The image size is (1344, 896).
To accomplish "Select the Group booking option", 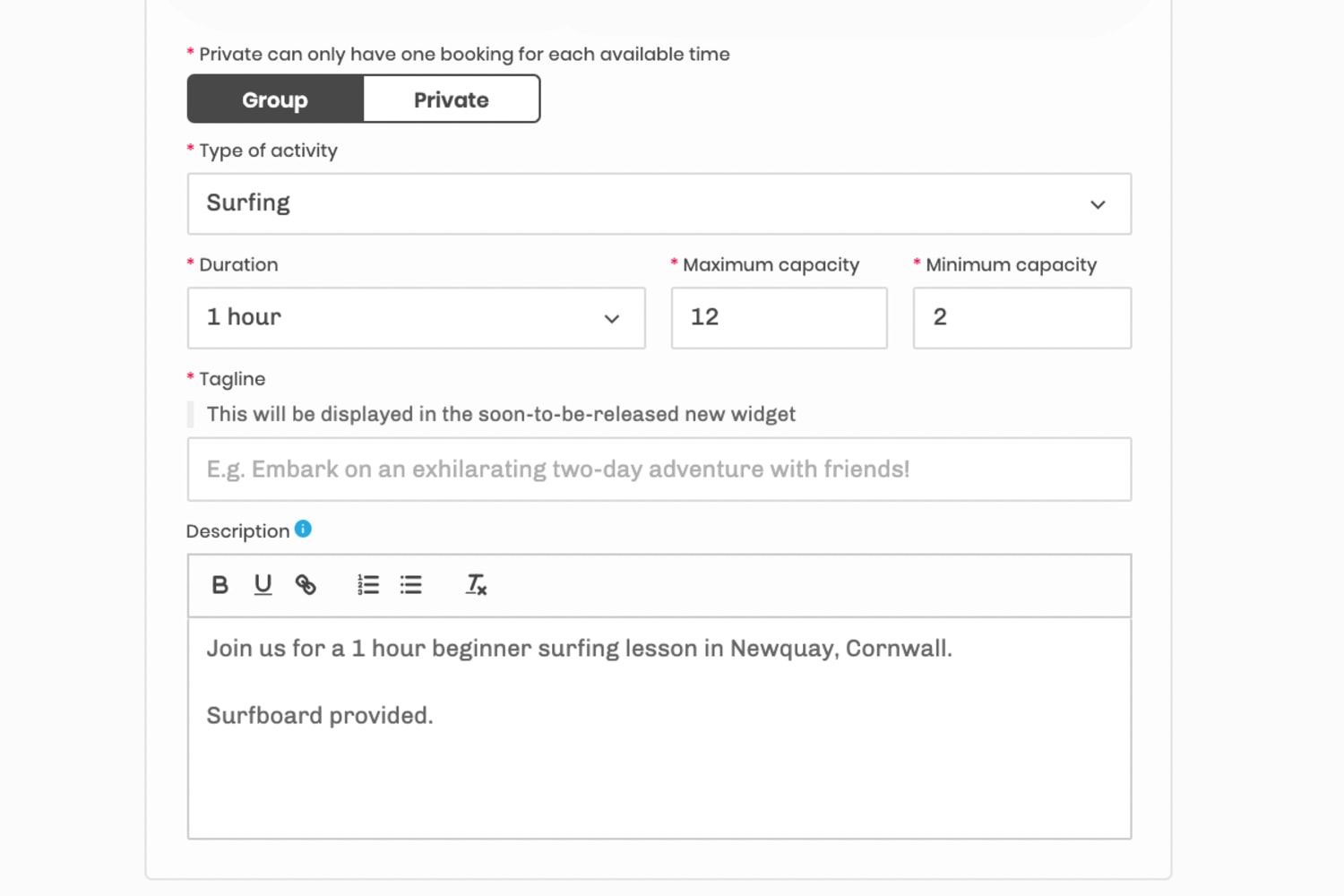I will [275, 99].
